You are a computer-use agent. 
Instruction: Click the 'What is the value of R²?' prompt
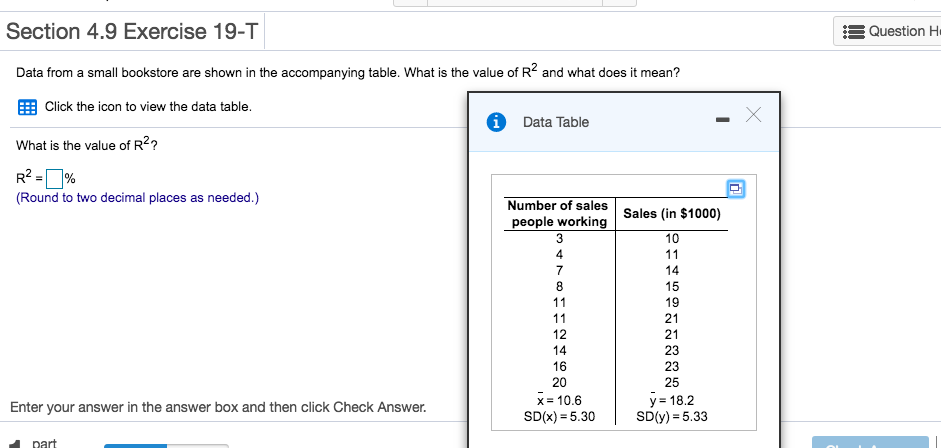click(x=88, y=145)
